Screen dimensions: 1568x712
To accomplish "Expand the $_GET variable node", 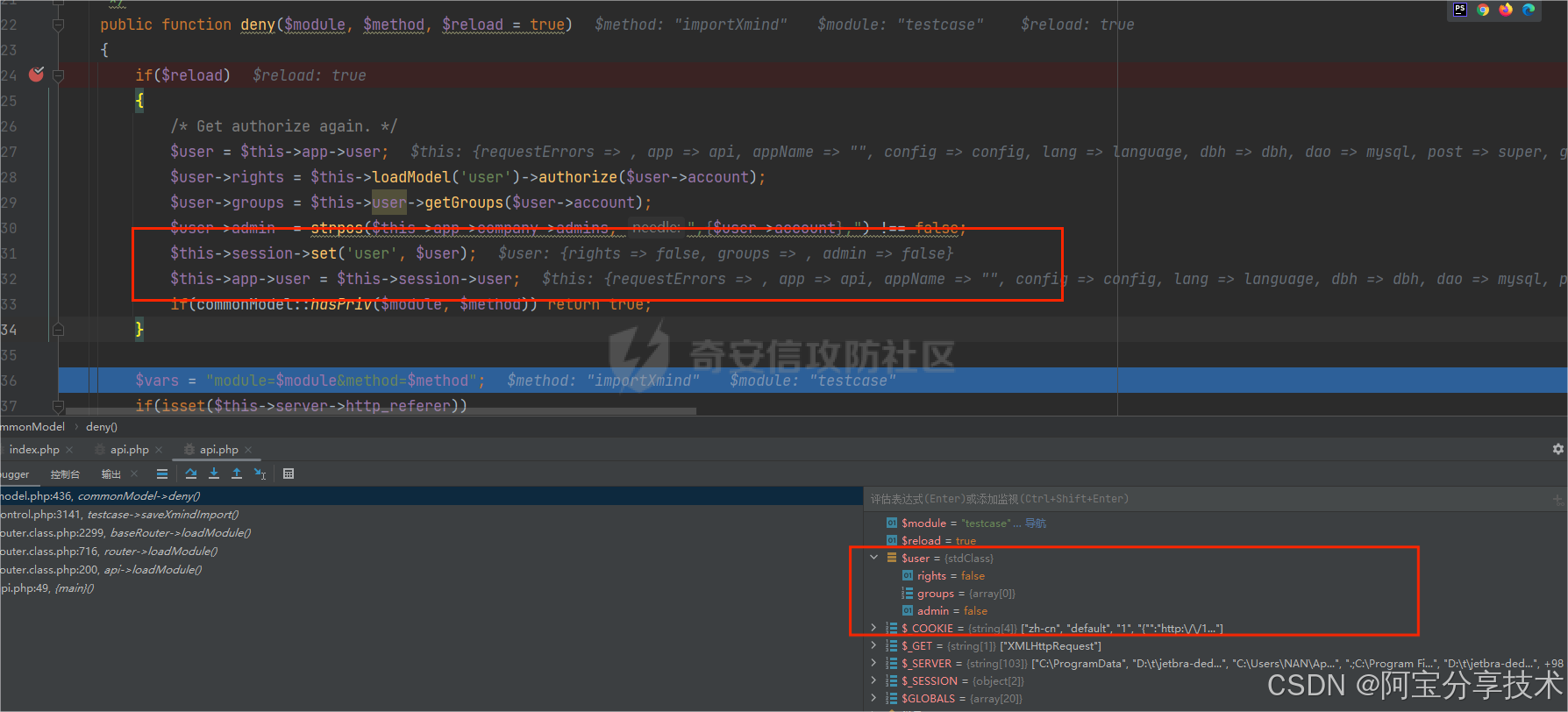I will 873,645.
